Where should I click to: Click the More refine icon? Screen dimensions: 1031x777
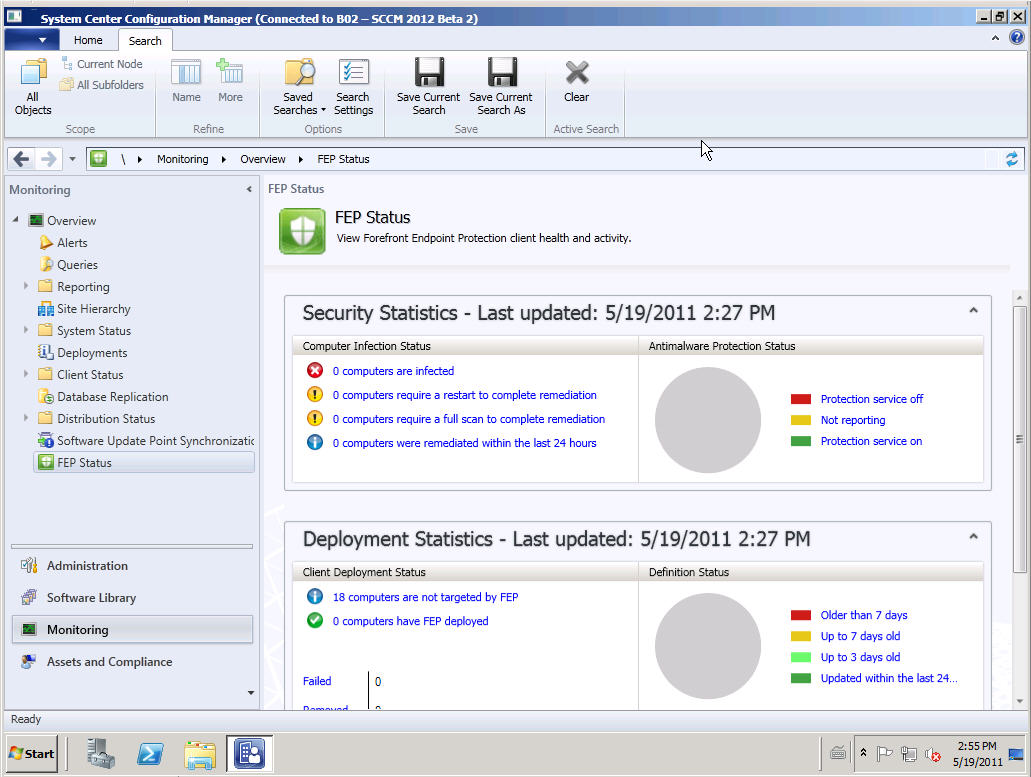(230, 80)
